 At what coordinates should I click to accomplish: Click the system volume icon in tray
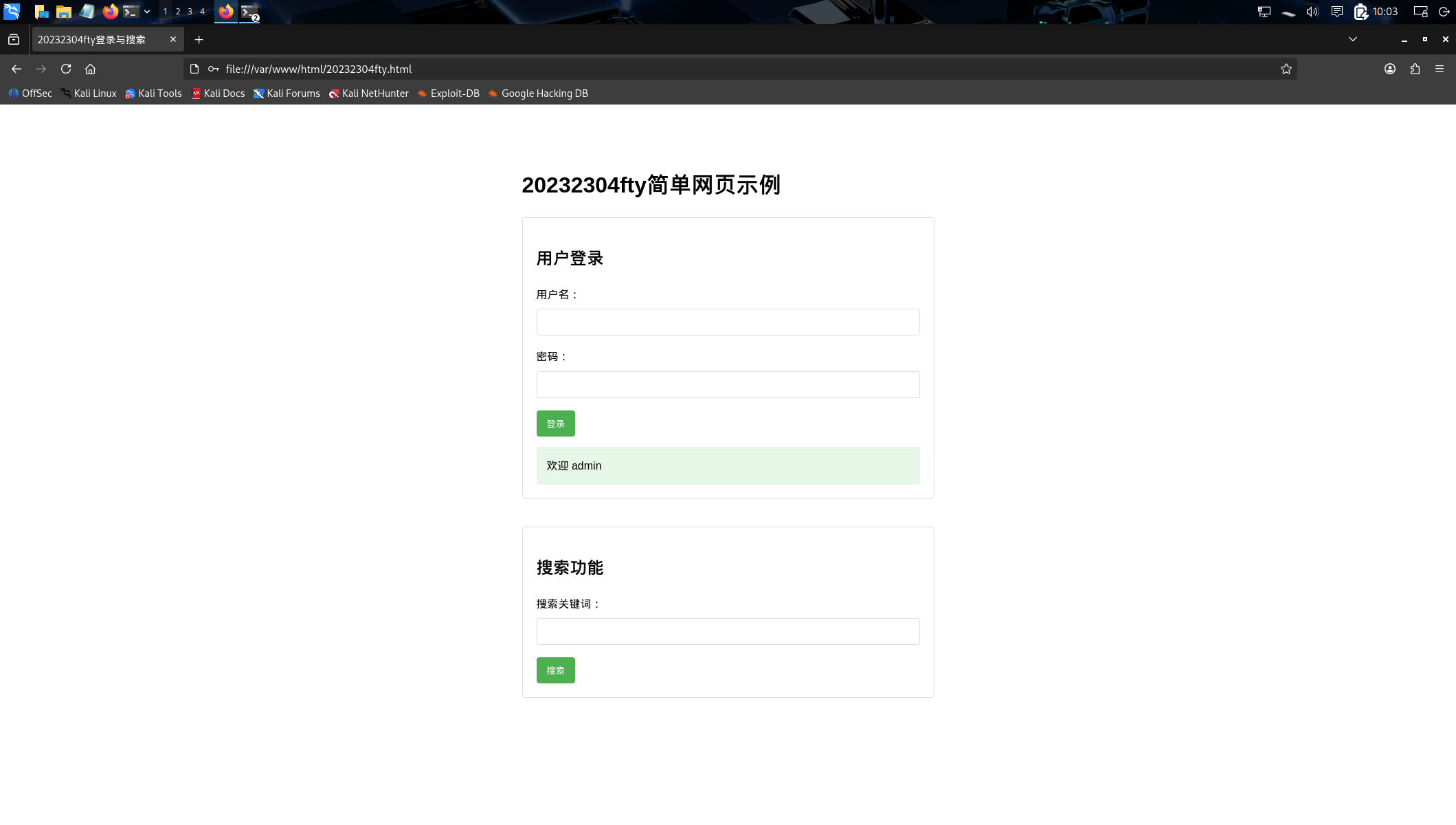(x=1312, y=12)
